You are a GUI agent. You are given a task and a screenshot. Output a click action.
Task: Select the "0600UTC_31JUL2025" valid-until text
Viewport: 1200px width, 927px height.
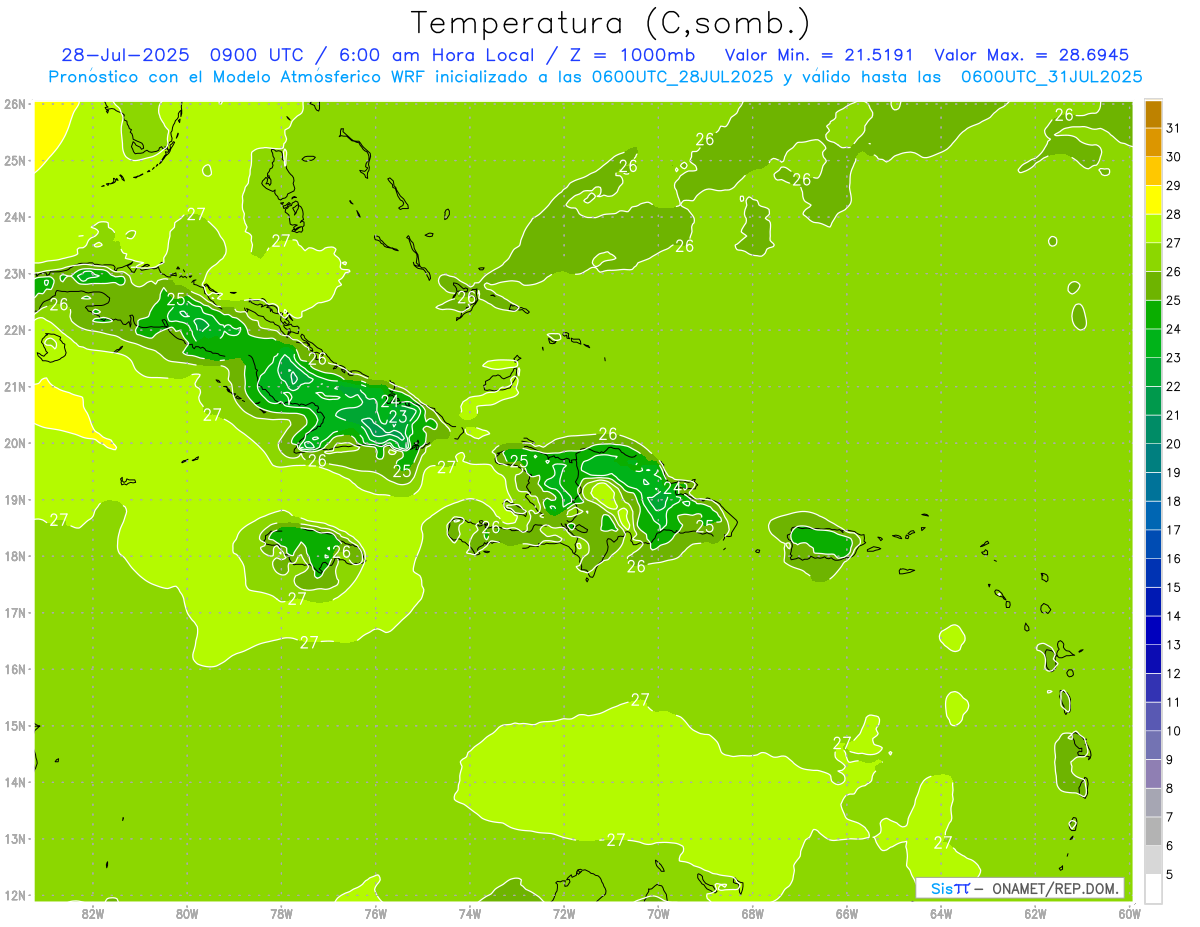[1051, 76]
